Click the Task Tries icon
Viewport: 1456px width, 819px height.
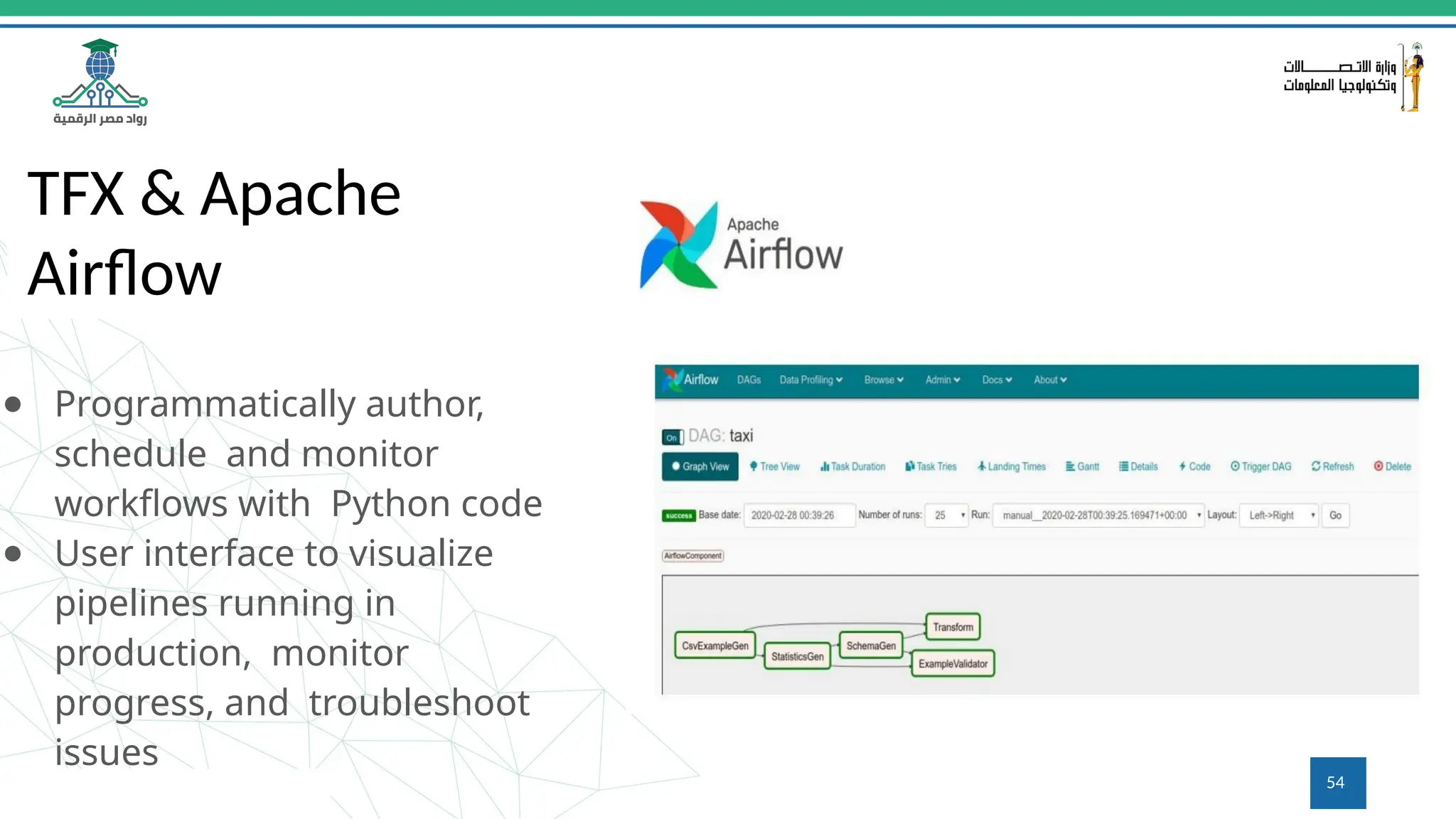pyautogui.click(x=910, y=466)
